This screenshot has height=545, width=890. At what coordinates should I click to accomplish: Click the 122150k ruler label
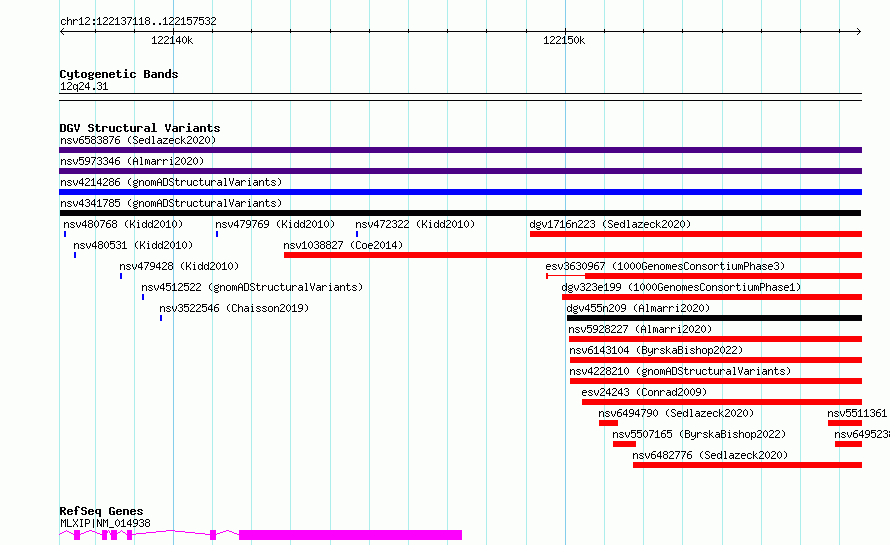564,40
